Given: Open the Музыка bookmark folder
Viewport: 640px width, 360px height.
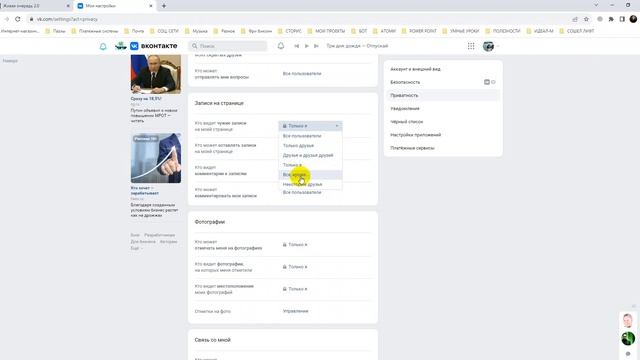Looking at the screenshot, I should pos(196,31).
